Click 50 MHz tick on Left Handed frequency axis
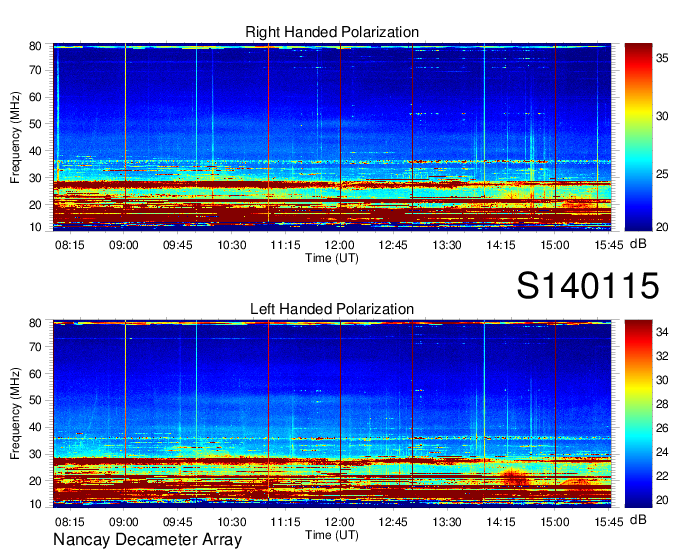This screenshot has height=552, width=680. 35,401
